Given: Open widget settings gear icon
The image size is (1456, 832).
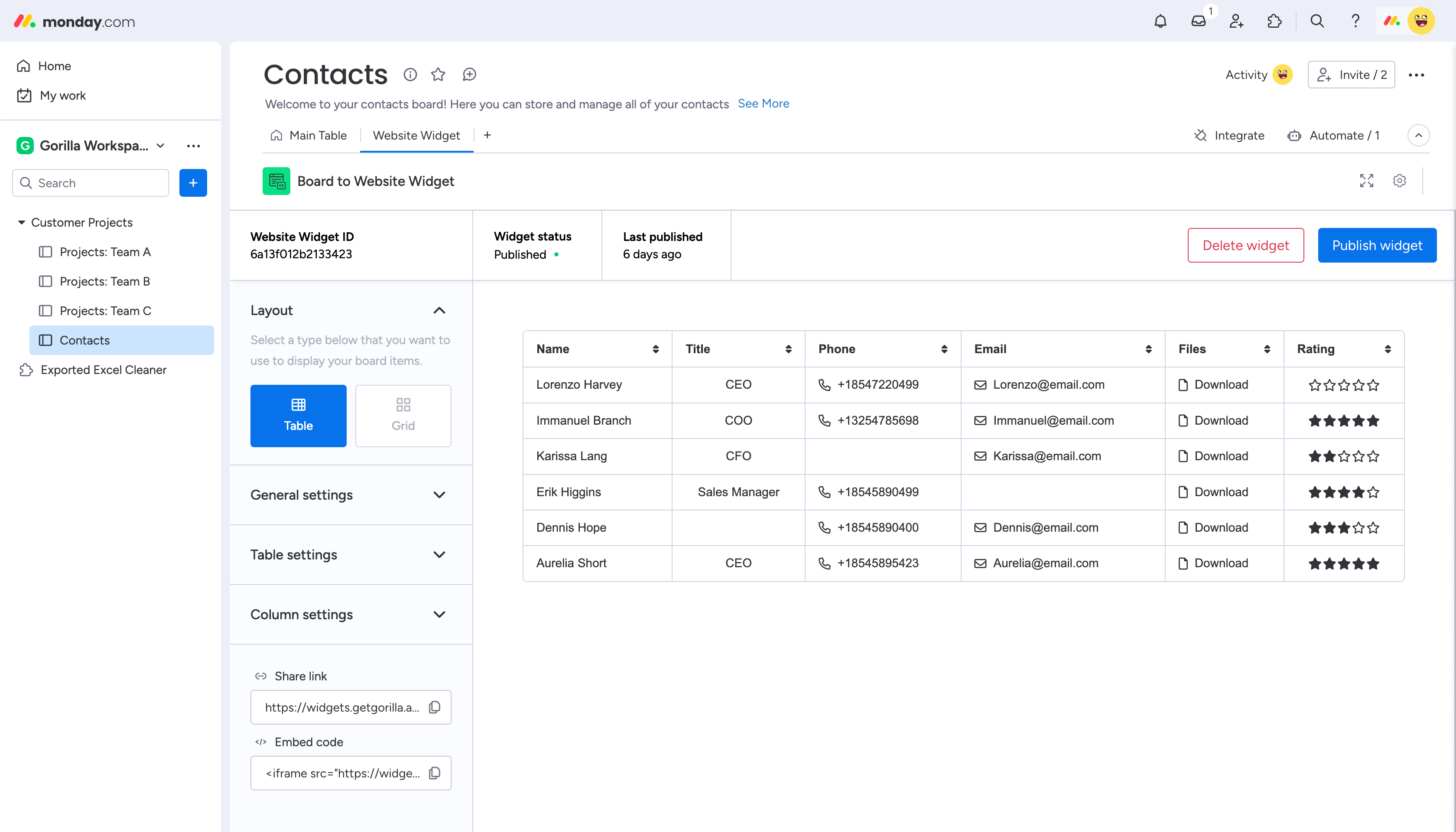Looking at the screenshot, I should pos(1399,181).
